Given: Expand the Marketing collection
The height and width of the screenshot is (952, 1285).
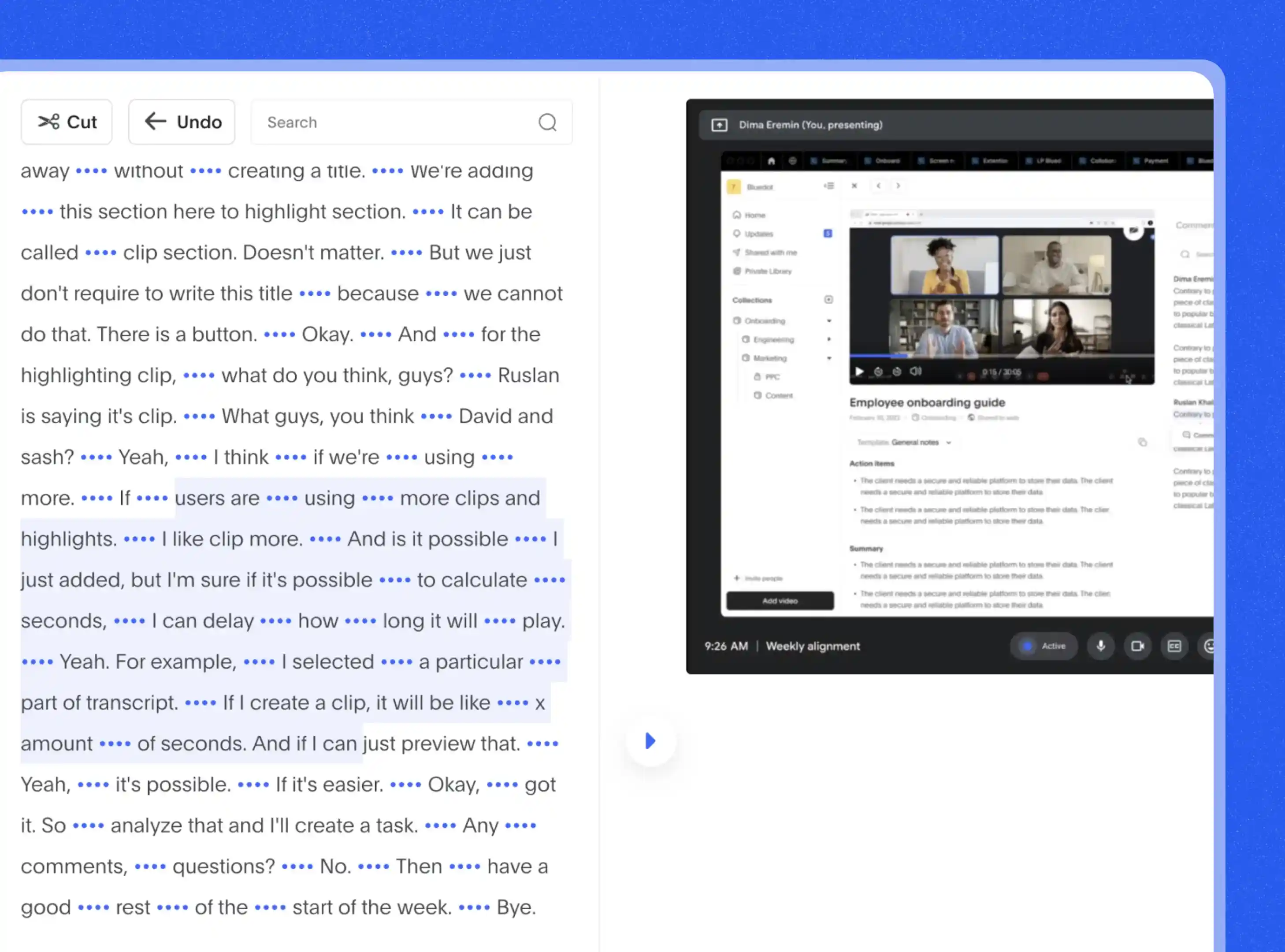Looking at the screenshot, I should [829, 357].
